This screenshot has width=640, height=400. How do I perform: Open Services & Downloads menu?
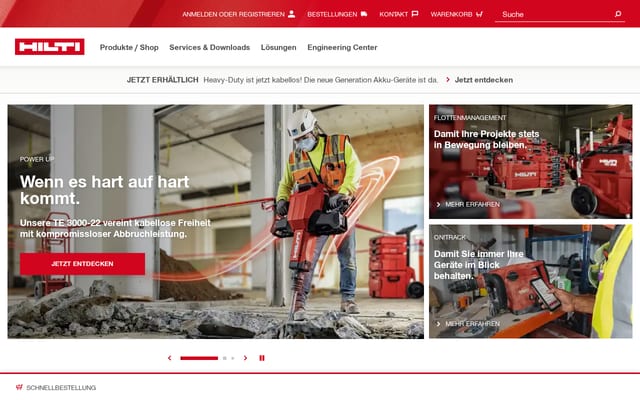[209, 47]
